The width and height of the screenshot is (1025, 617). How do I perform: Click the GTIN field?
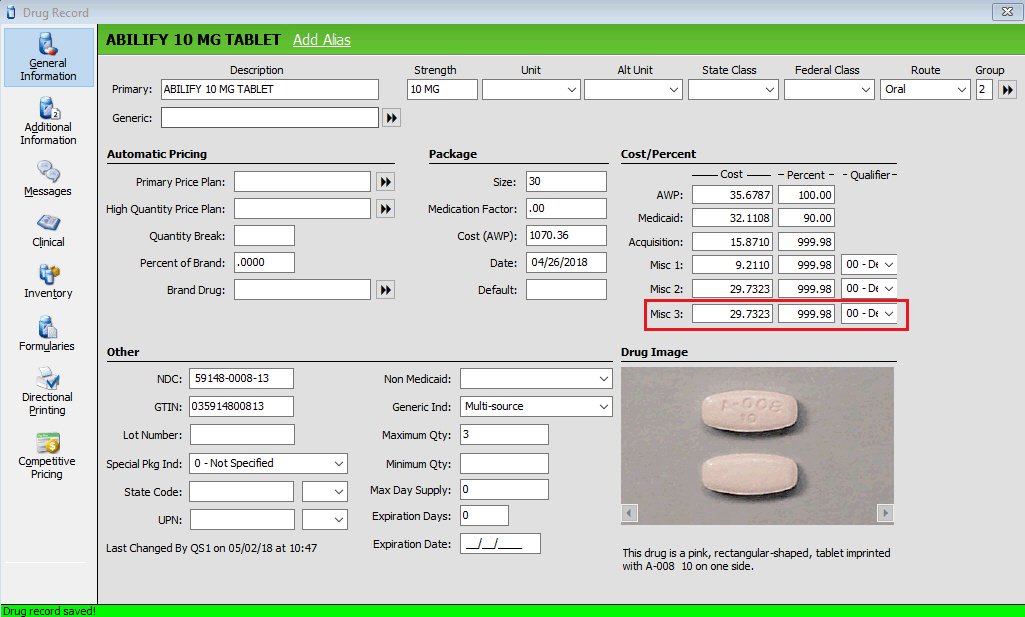click(241, 407)
